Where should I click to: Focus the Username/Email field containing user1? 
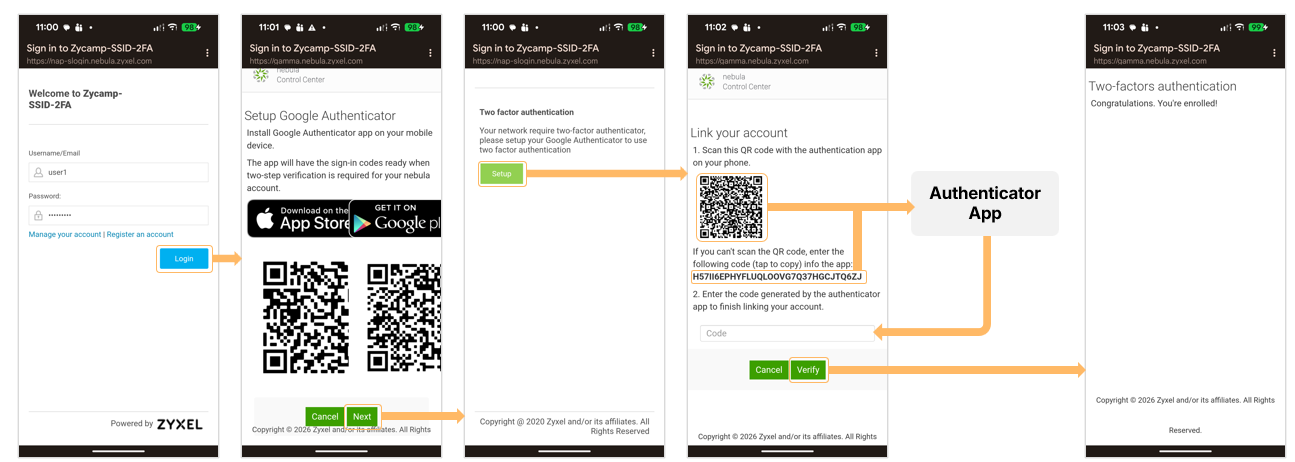point(118,172)
